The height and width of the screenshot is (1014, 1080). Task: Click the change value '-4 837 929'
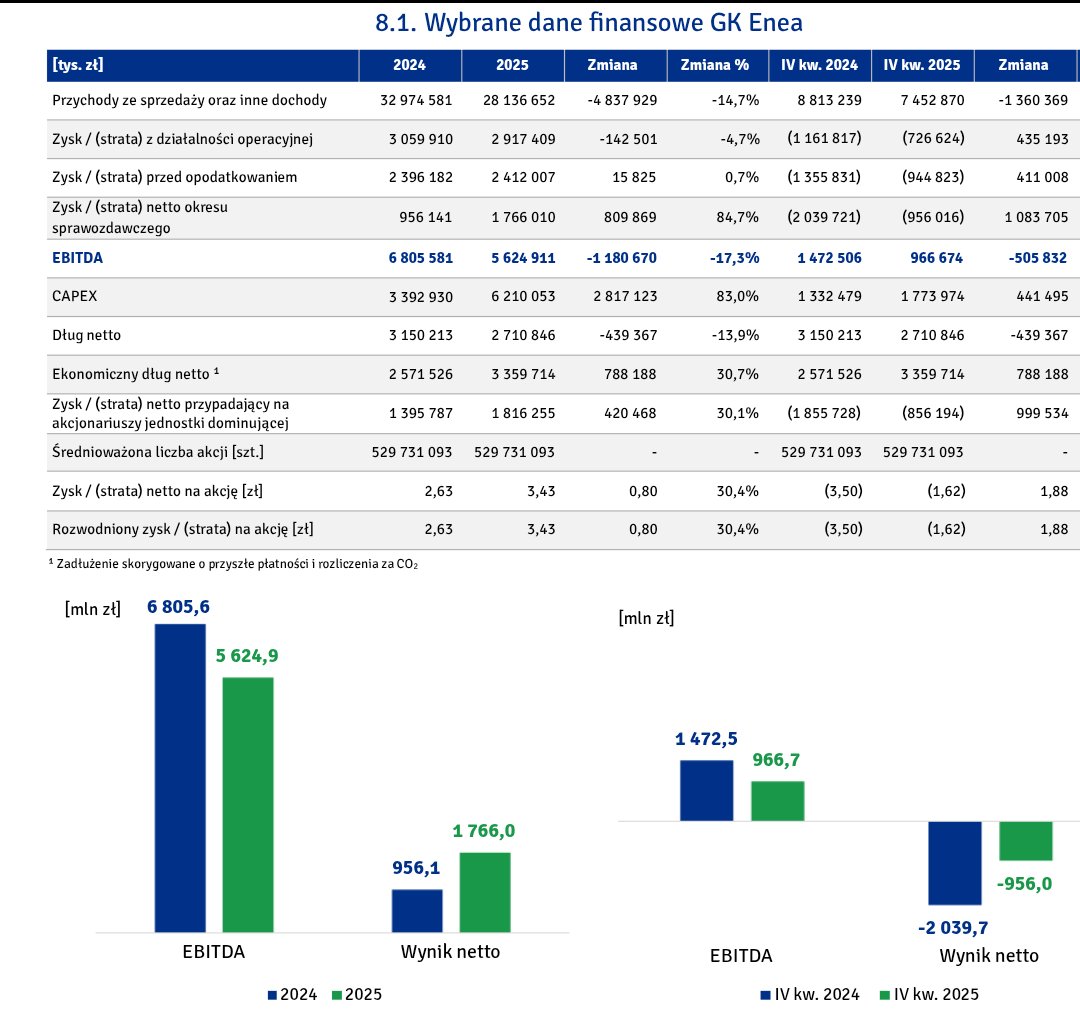click(x=622, y=101)
